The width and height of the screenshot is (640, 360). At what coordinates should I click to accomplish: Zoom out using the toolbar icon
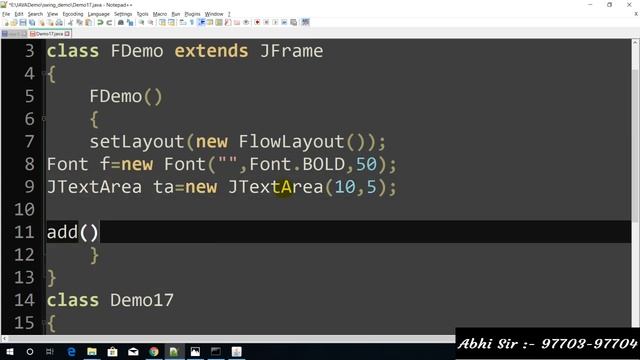click(151, 22)
